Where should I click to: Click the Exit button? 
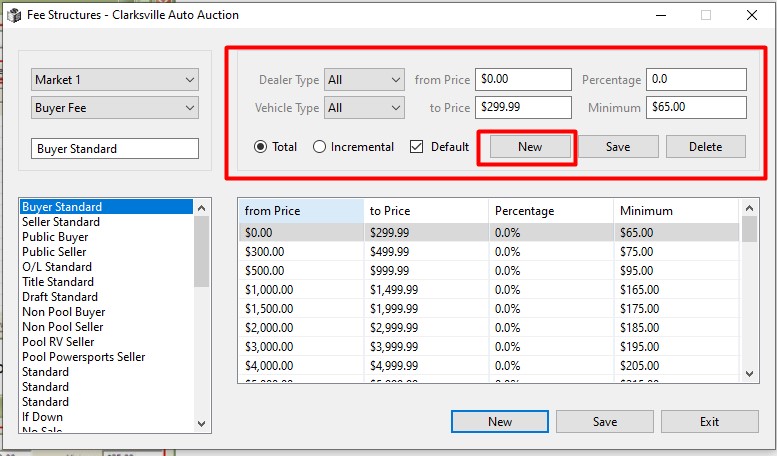click(x=709, y=422)
